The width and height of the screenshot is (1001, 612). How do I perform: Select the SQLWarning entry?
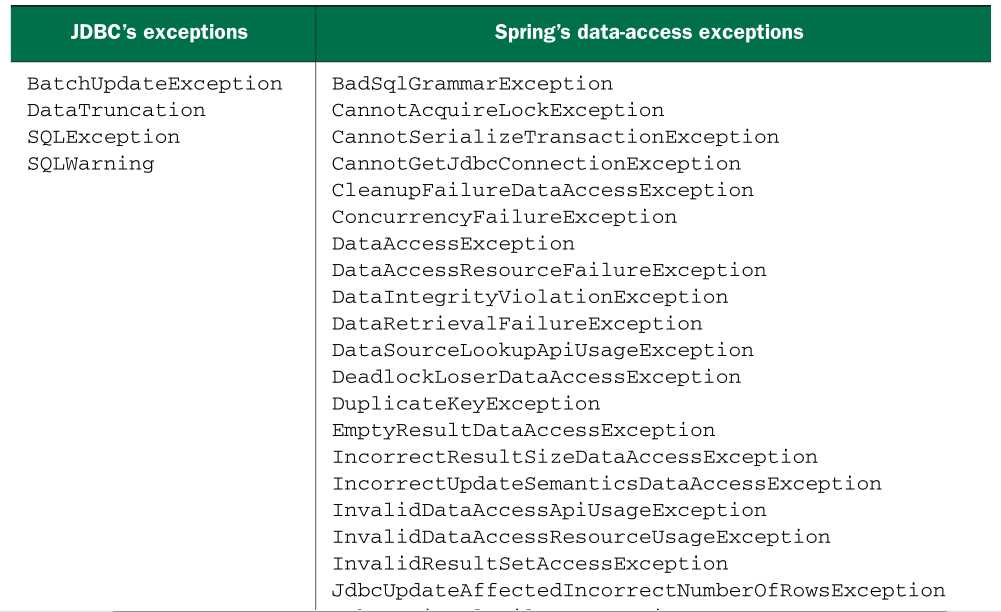(91, 164)
